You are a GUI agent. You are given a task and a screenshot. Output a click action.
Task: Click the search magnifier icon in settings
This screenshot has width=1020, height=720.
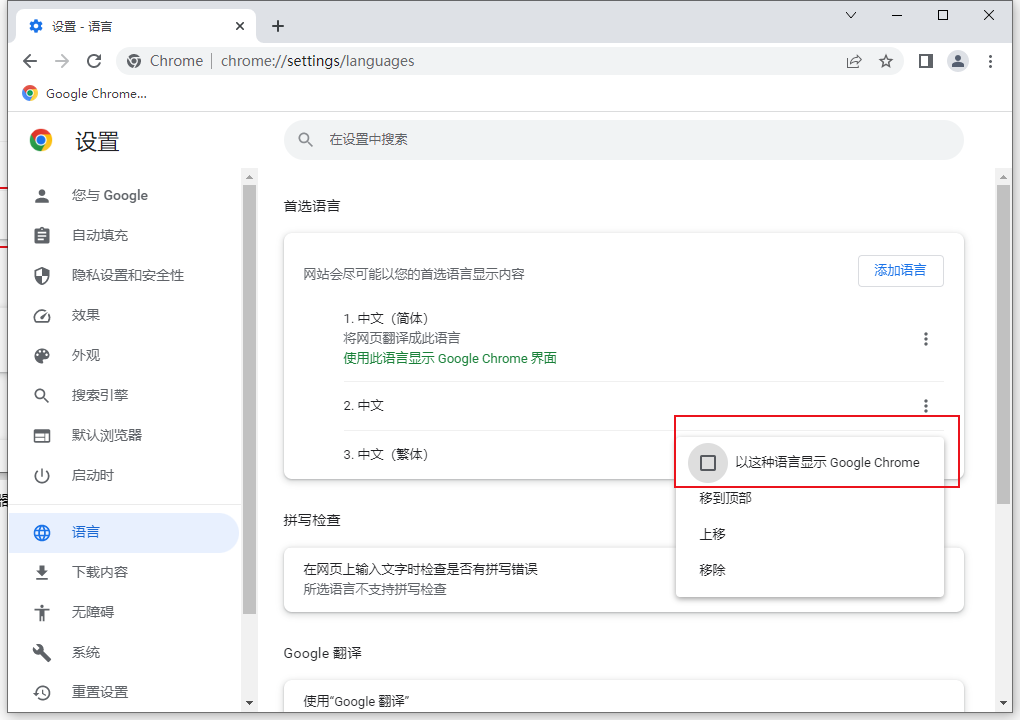[x=305, y=139]
